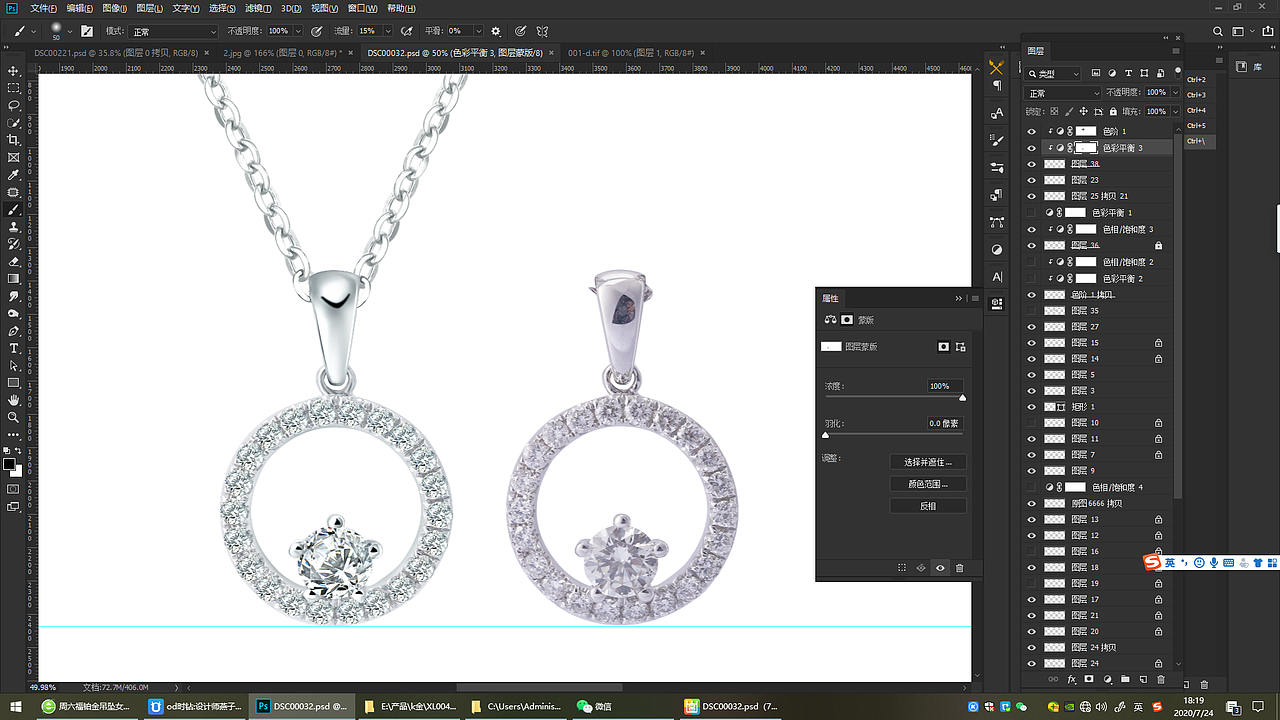Image resolution: width=1280 pixels, height=720 pixels.
Task: Open flow value dropdown arrow
Action: (387, 31)
